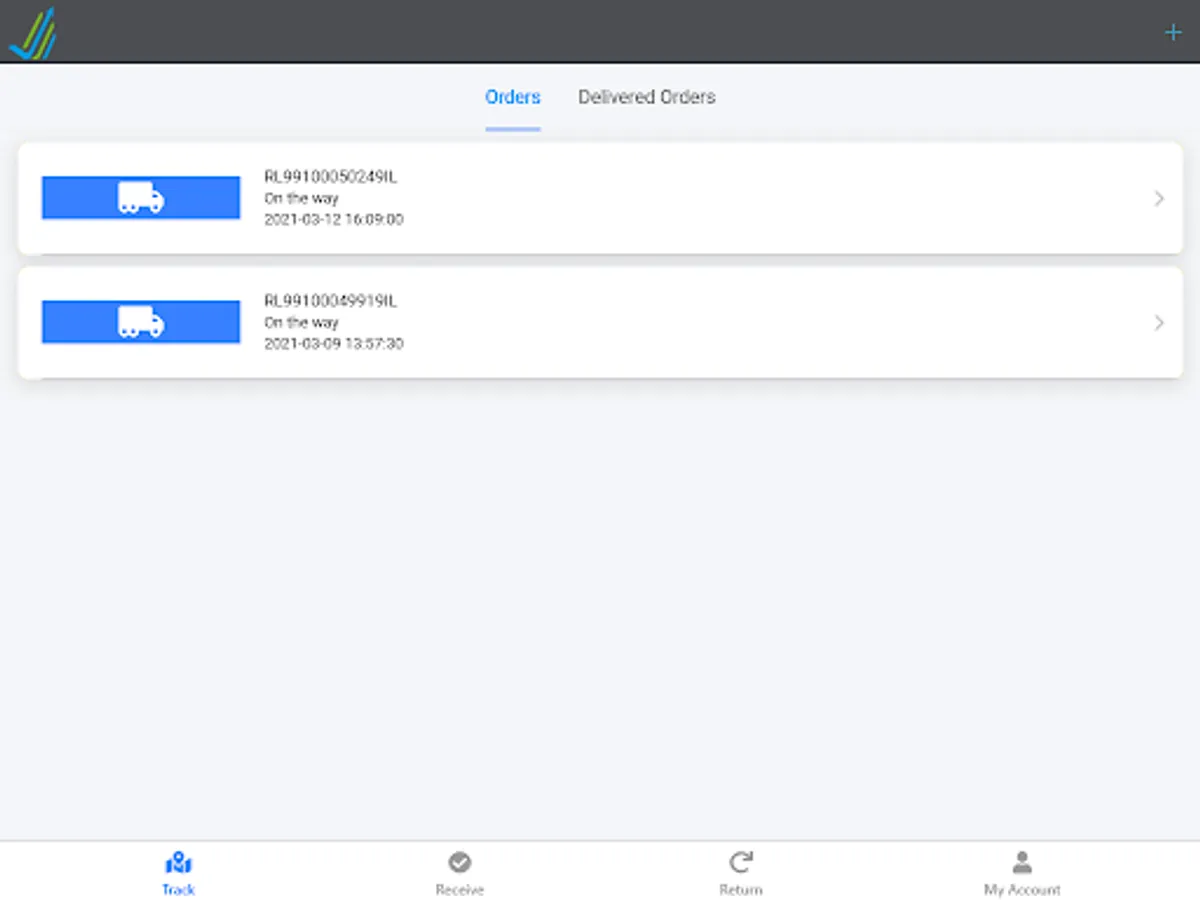Viewport: 1200px width, 900px height.
Task: Click the Receive label in the bottom bar
Action: coord(460,889)
